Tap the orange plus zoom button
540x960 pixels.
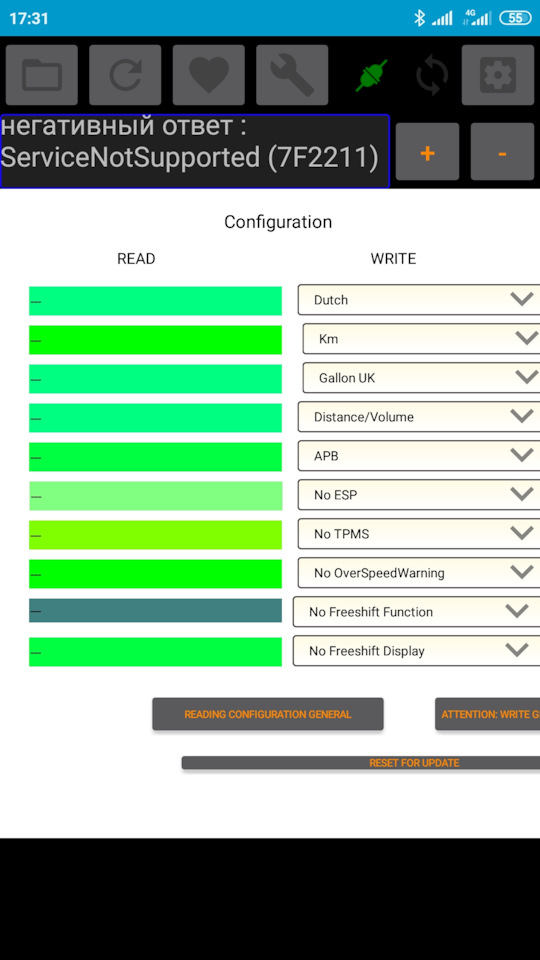pyautogui.click(x=427, y=152)
